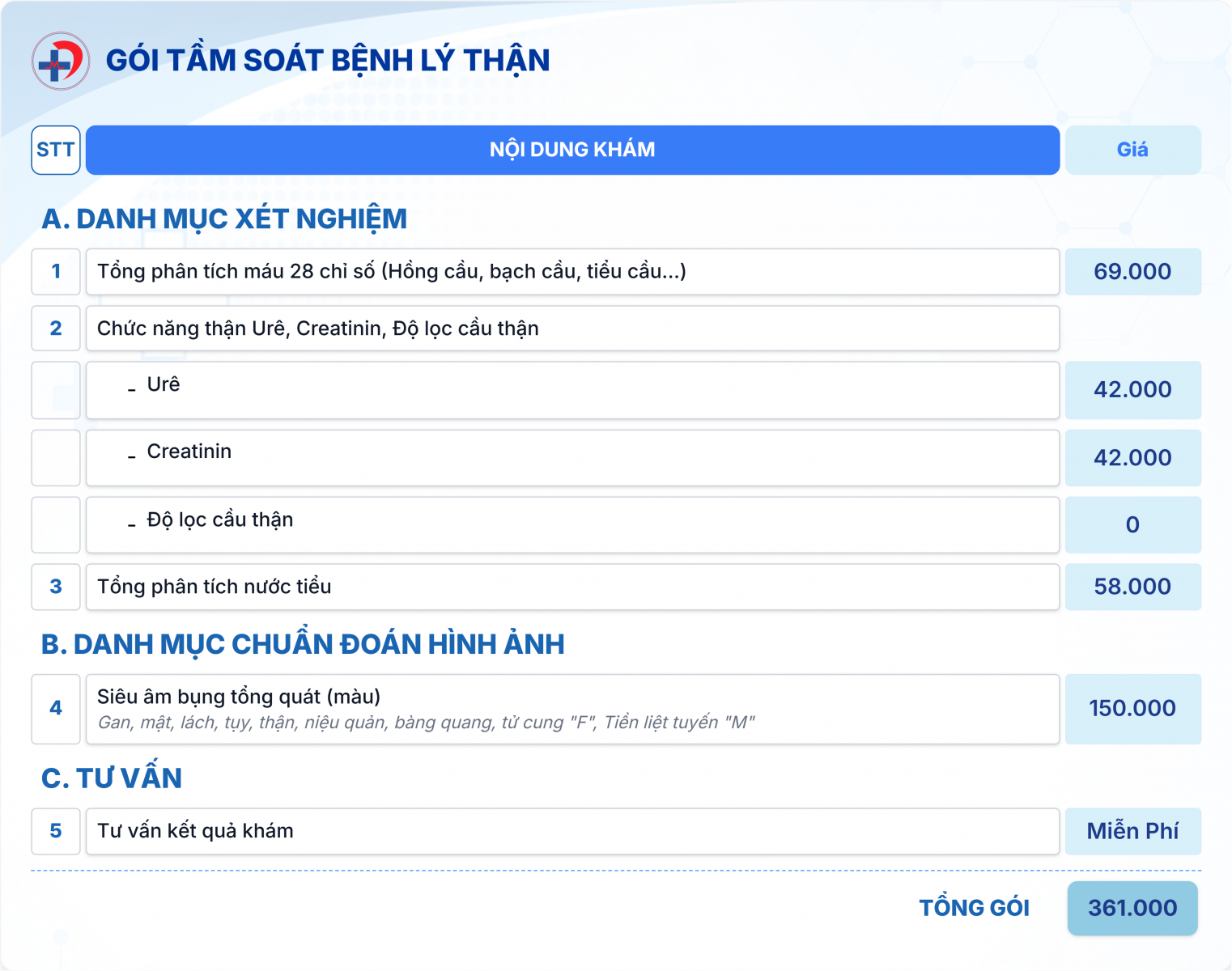Click the NỘI DUNG KHÁM header bar

[x=572, y=150]
